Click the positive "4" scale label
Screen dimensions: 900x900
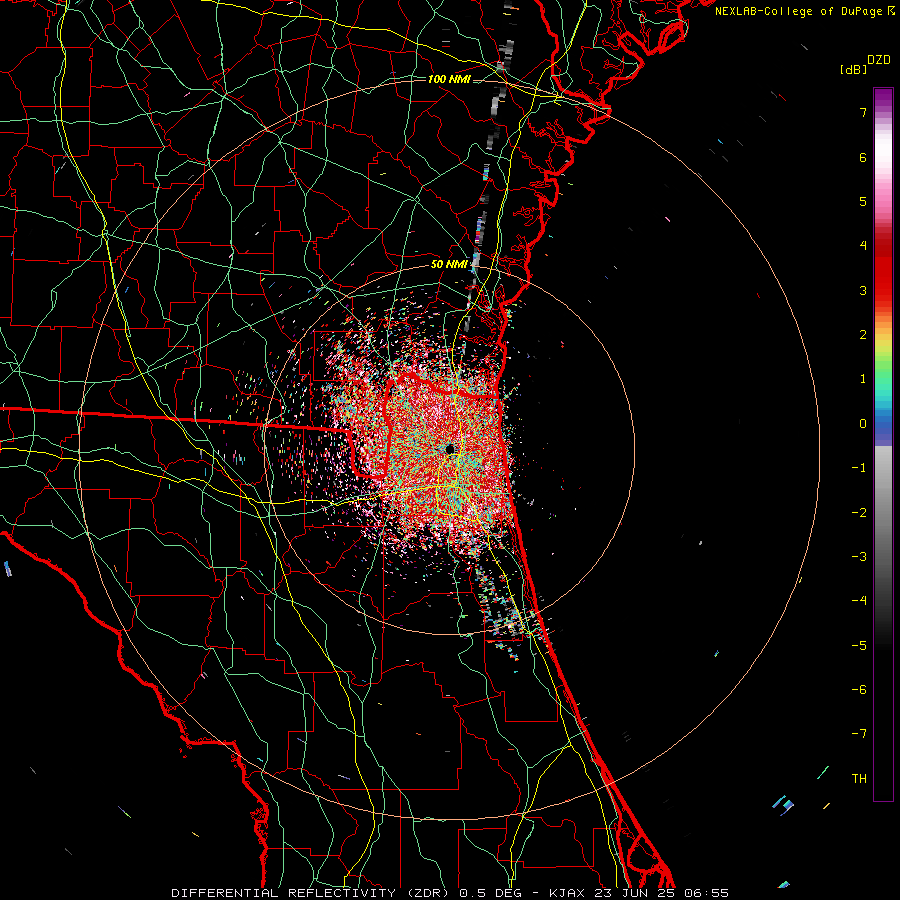863,246
